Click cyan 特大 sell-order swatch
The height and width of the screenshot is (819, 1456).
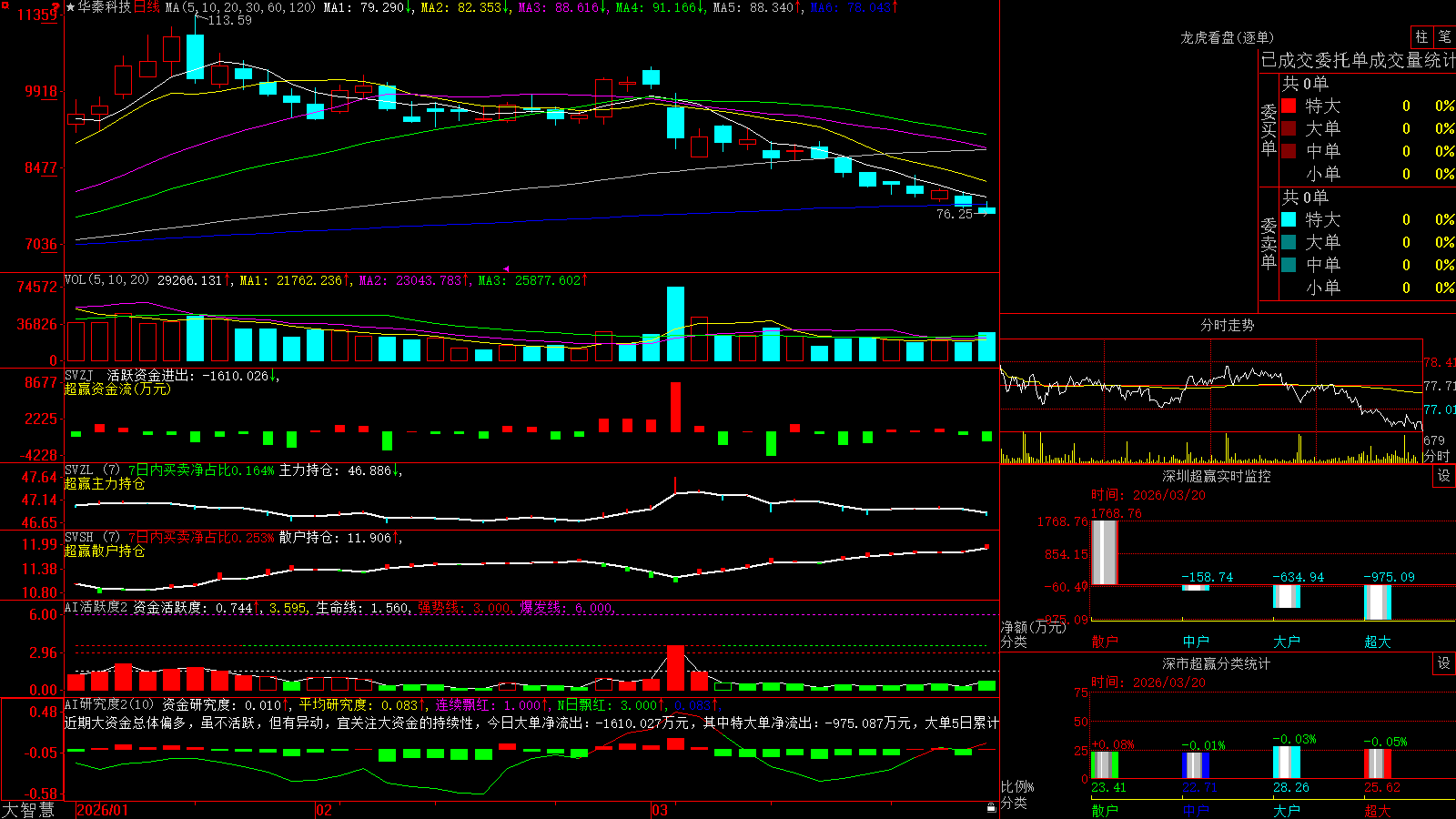1289,219
